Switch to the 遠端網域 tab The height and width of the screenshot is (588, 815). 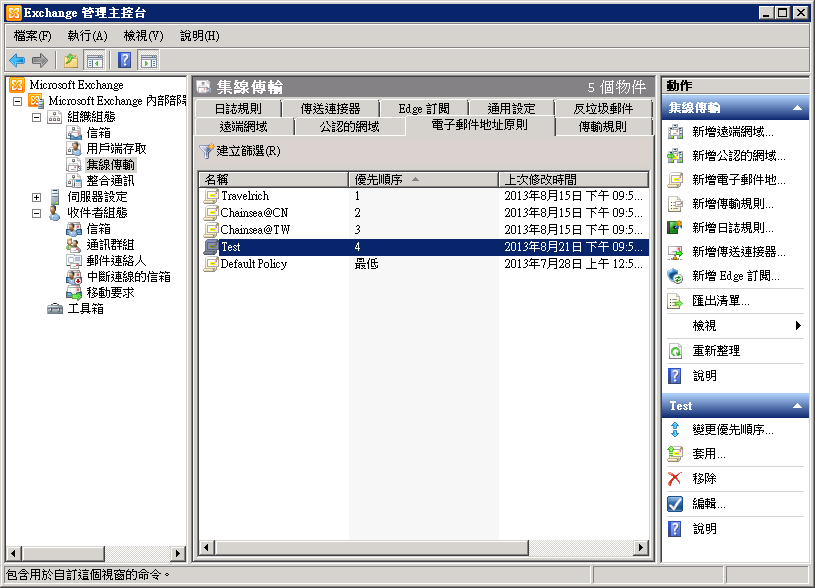[x=244, y=126]
